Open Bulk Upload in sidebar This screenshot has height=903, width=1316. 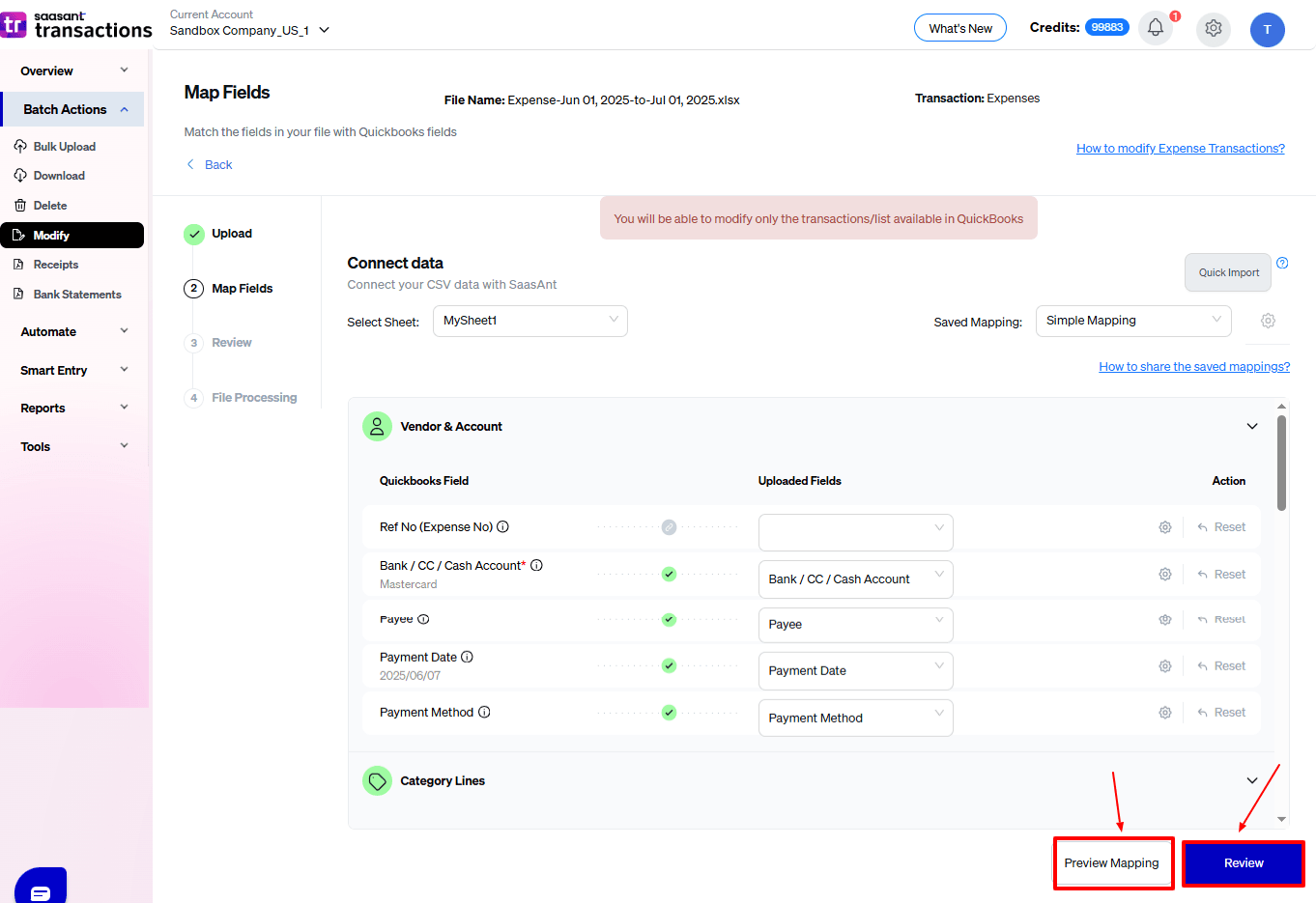pos(64,147)
